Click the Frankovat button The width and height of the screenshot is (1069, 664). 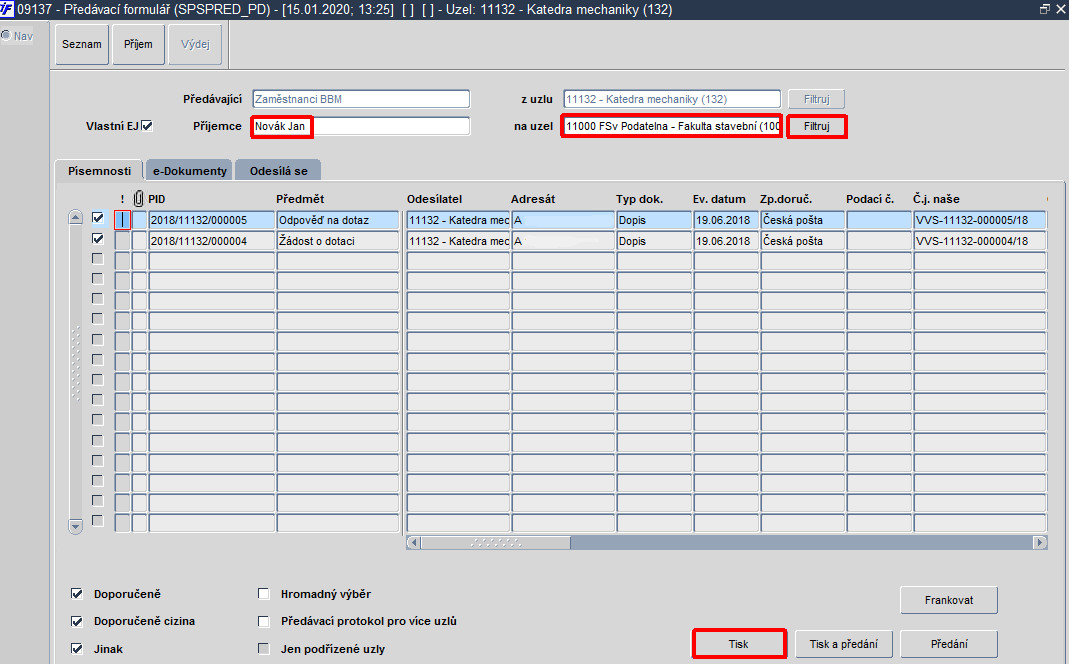coord(949,600)
